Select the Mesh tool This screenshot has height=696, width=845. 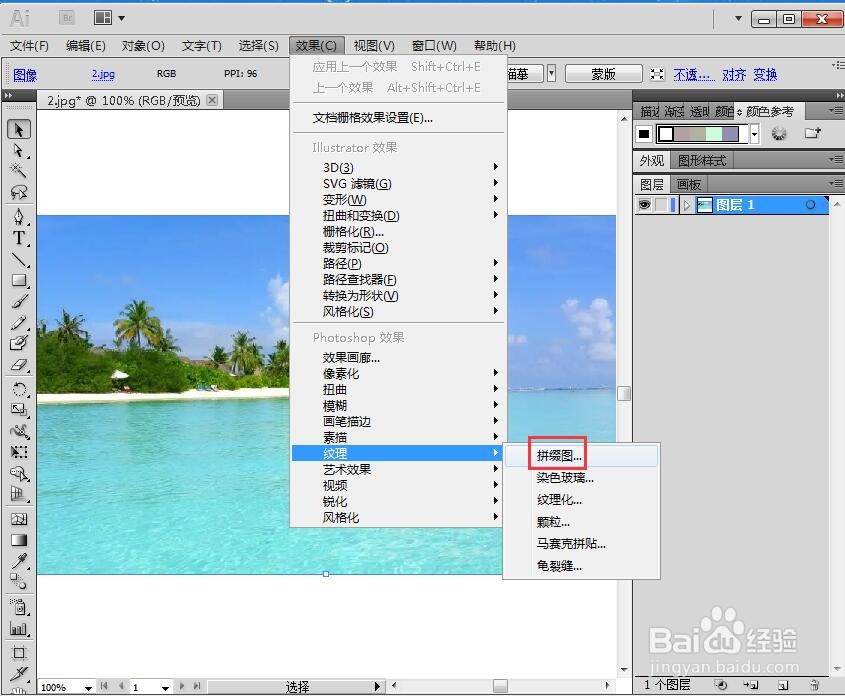pos(19,519)
